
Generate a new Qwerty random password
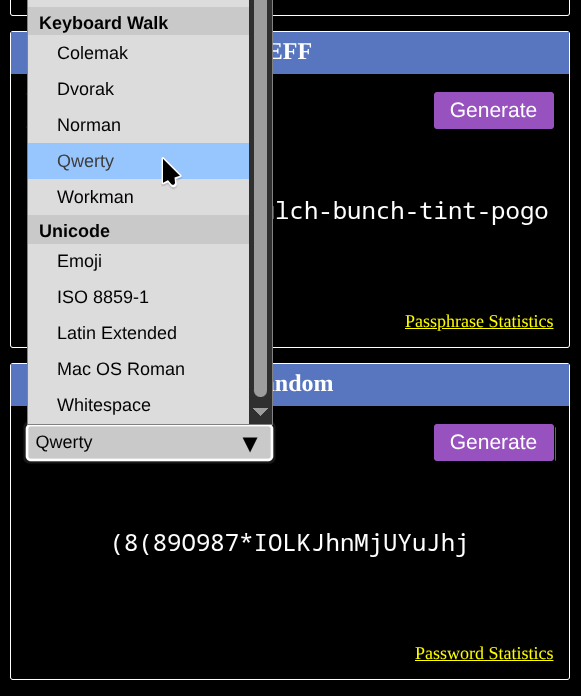point(494,442)
